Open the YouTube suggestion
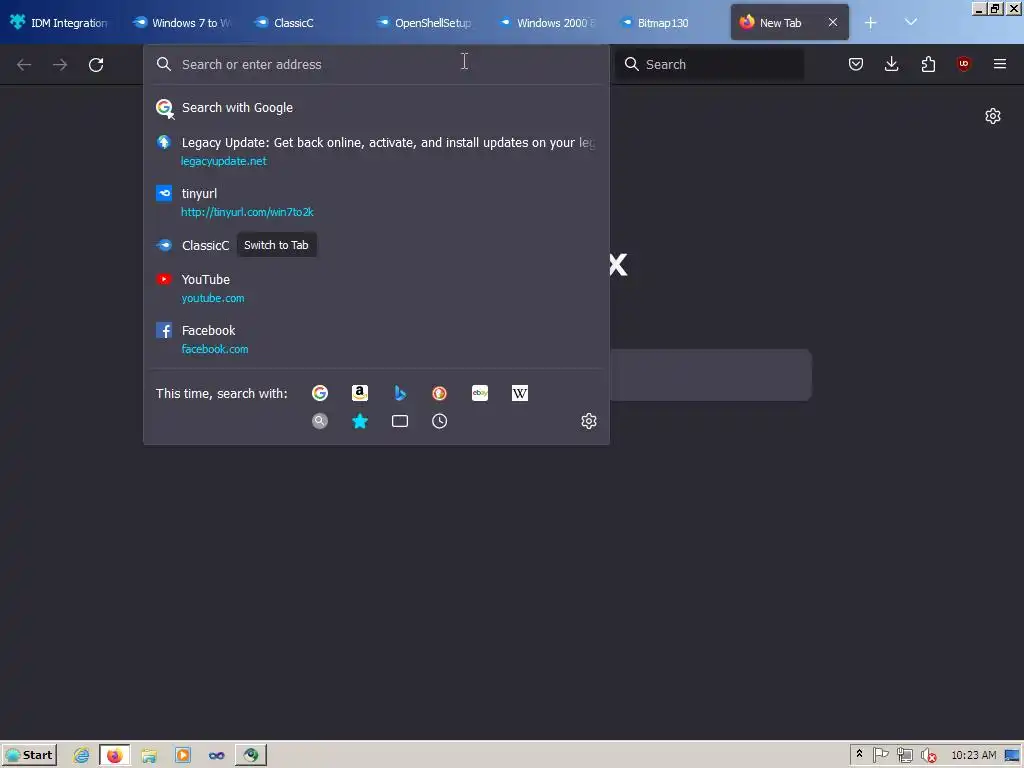This screenshot has width=1024, height=768. 376,288
